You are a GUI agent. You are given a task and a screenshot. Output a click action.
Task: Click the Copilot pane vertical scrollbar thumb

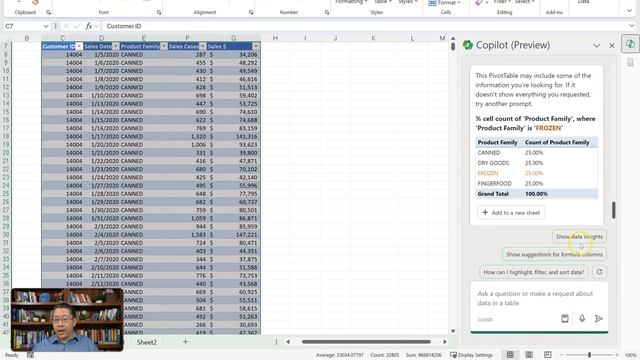coord(613,210)
